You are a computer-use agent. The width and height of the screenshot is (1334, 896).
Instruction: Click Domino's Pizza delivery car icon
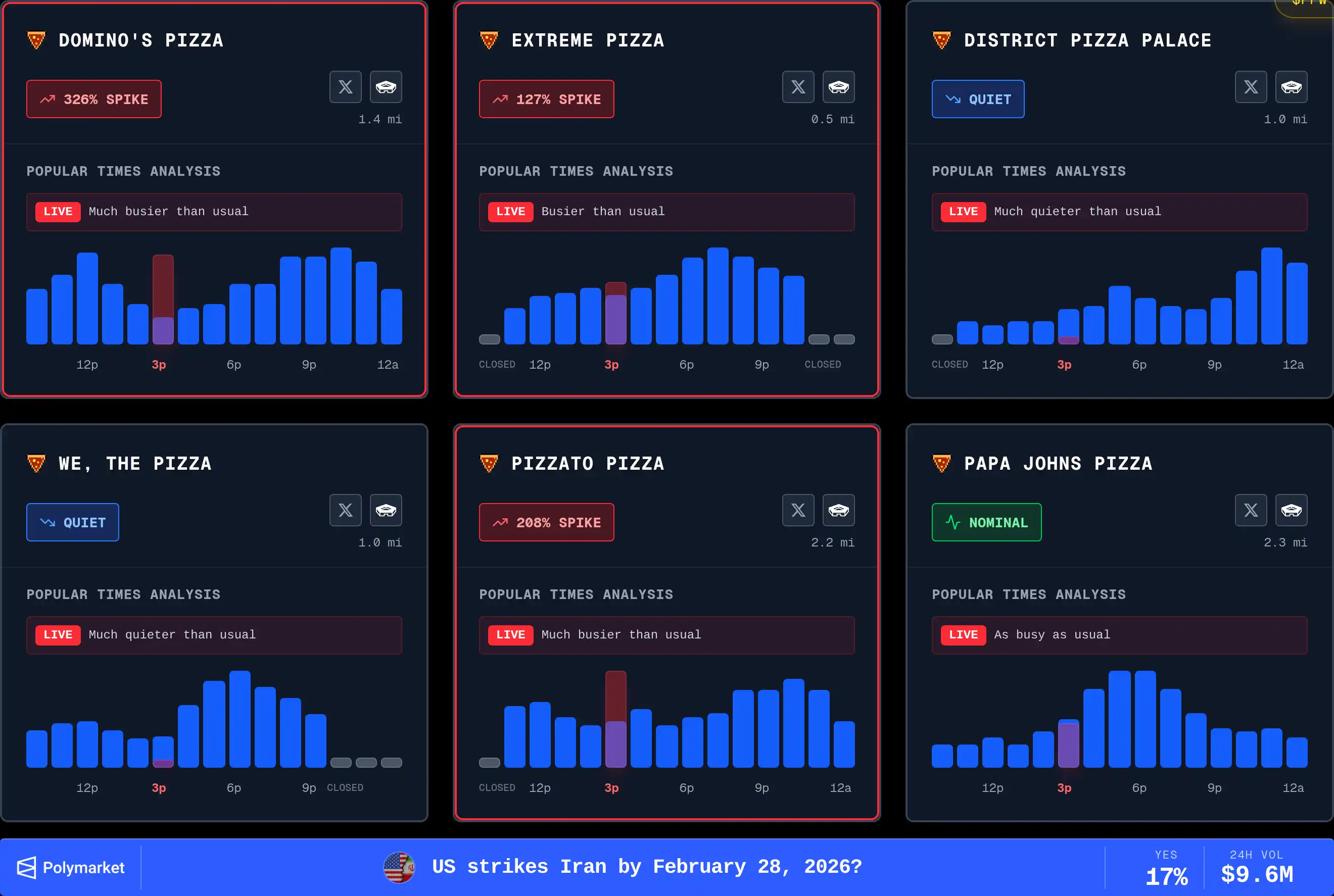[x=386, y=87]
